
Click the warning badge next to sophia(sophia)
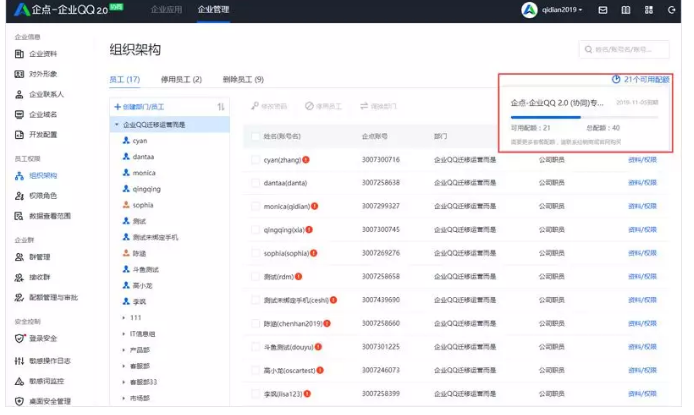[x=314, y=253]
